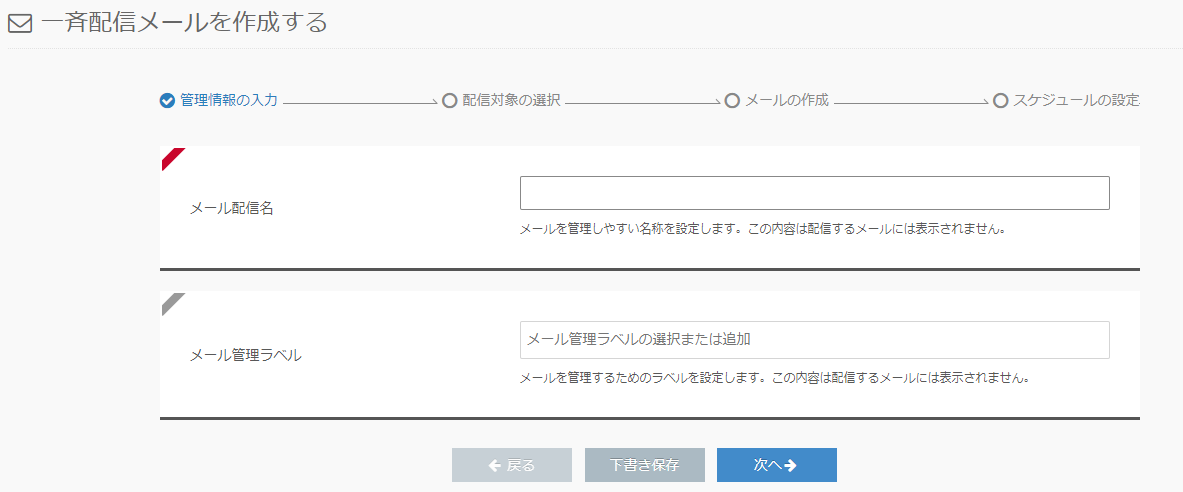This screenshot has width=1183, height=492.
Task: Click the 下書き保存 button
Action: (644, 465)
